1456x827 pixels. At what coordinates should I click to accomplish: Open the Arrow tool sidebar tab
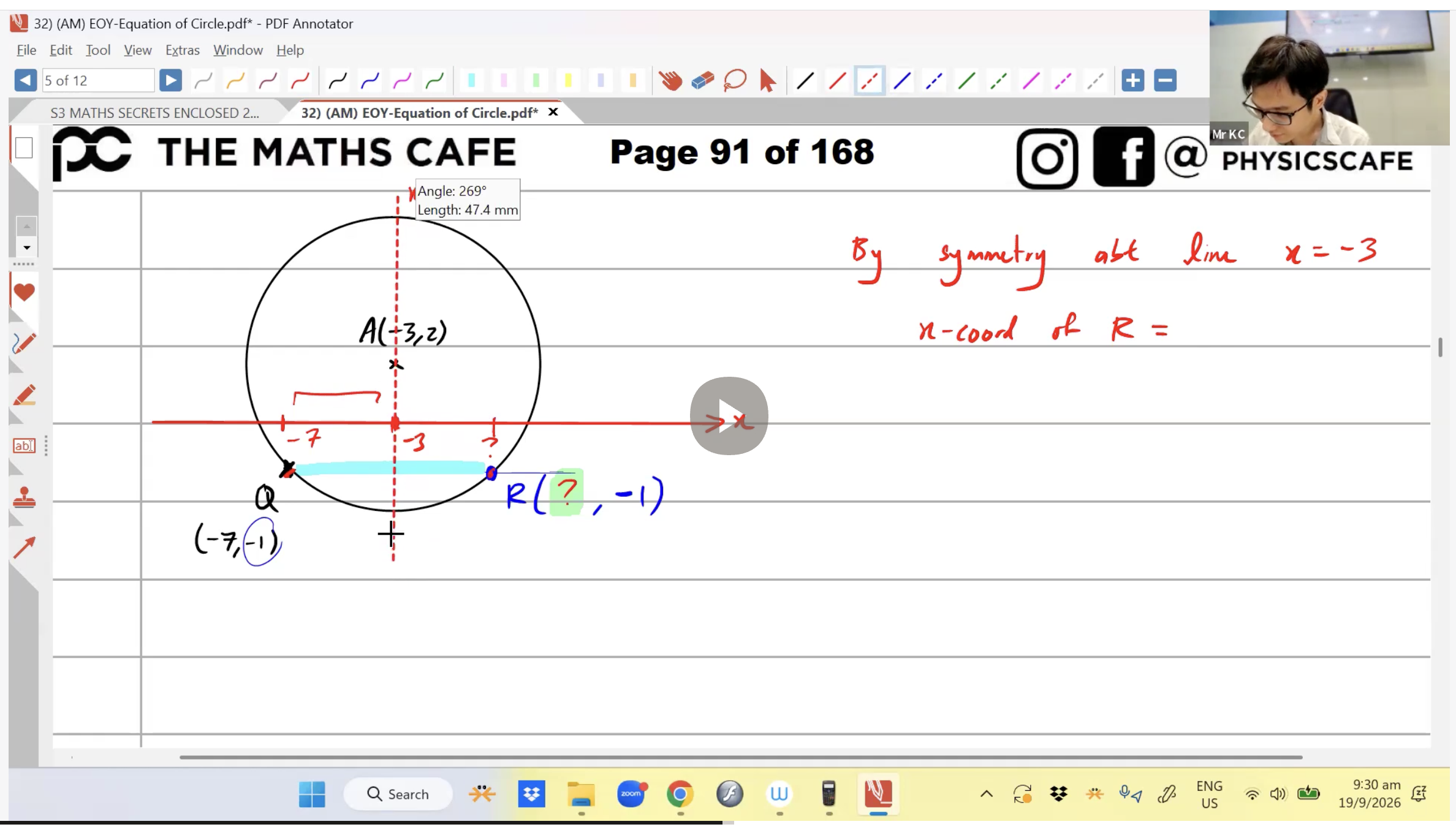pyautogui.click(x=24, y=548)
